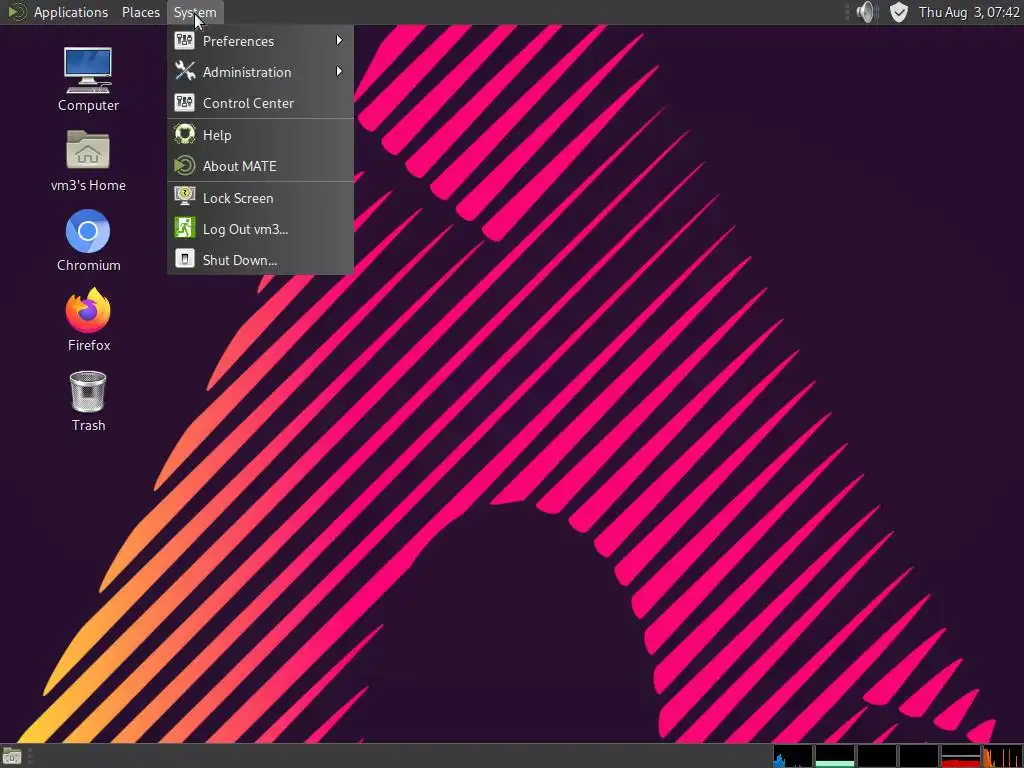This screenshot has width=1024, height=768.
Task: Click the green memory load graph
Action: coord(835,756)
